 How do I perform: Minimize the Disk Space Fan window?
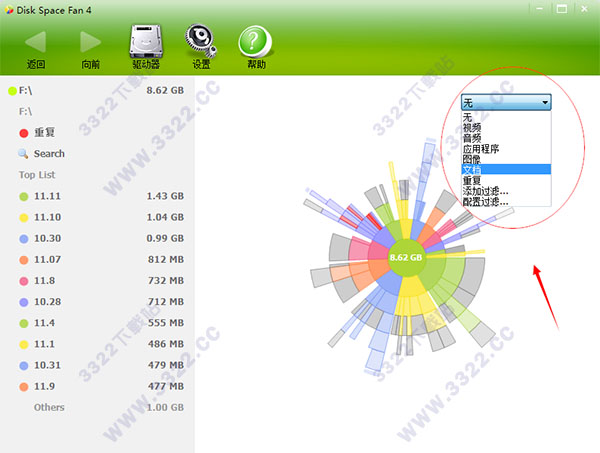pyautogui.click(x=540, y=8)
